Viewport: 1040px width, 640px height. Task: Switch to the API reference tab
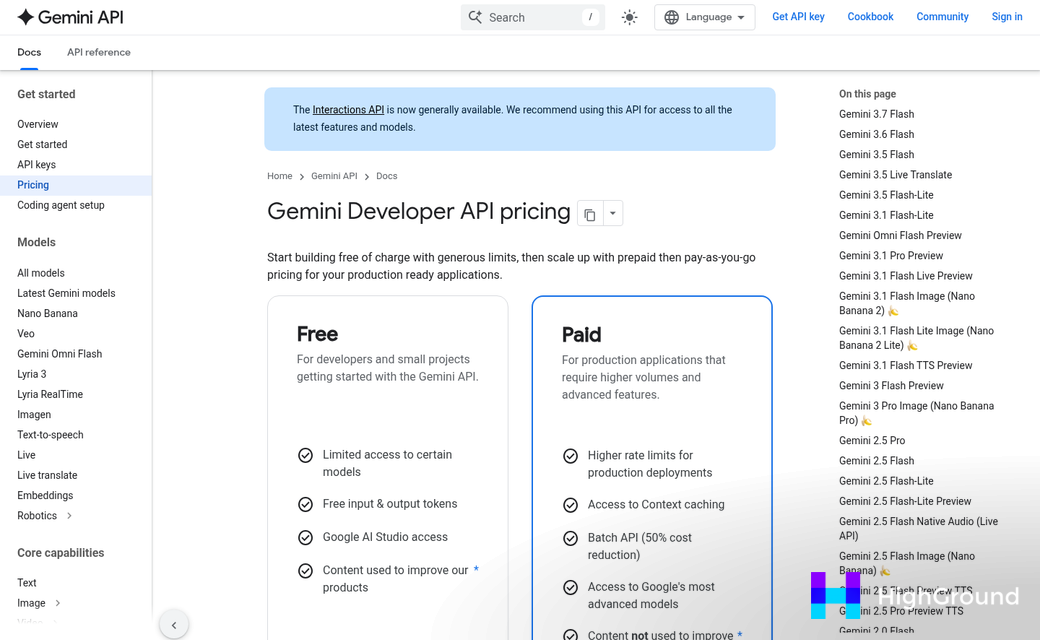(99, 52)
